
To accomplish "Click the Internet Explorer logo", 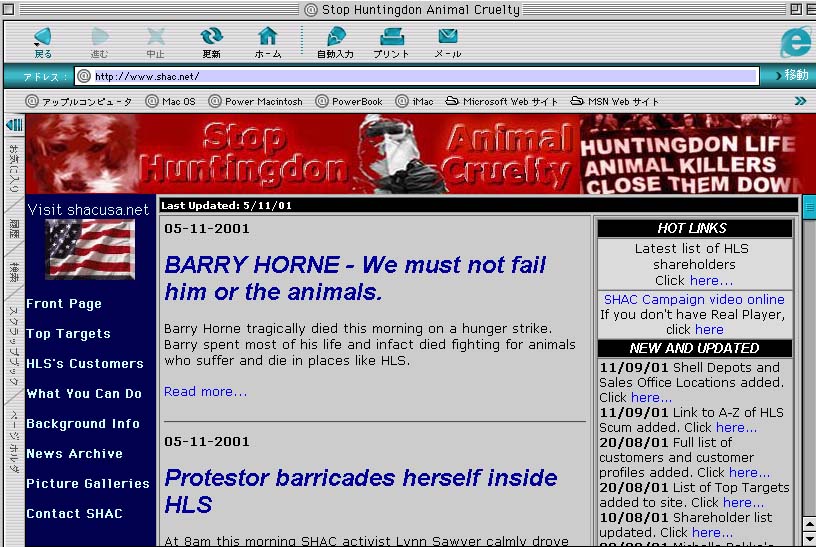I will 796,42.
